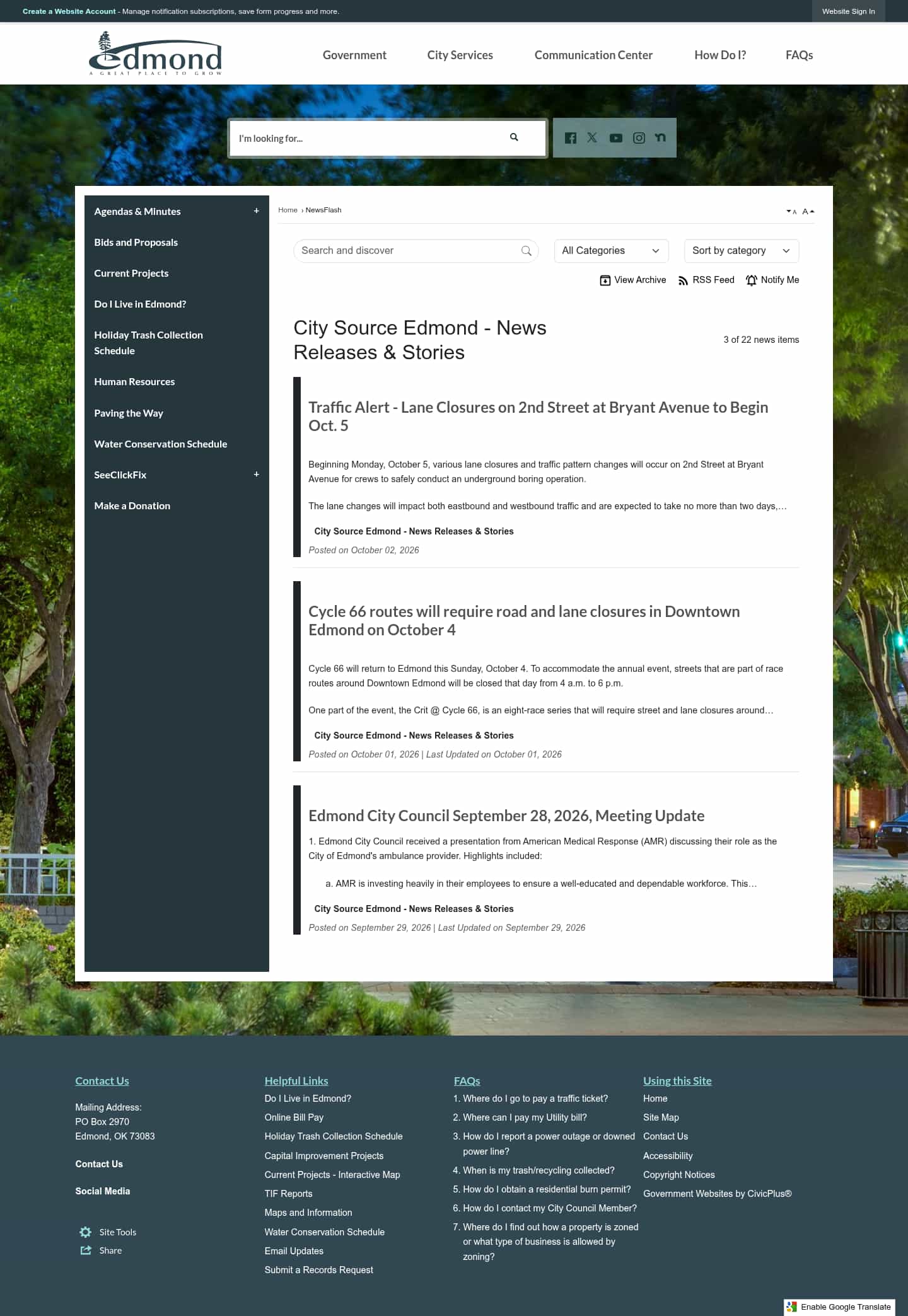Open the All Categories dropdown

(610, 251)
